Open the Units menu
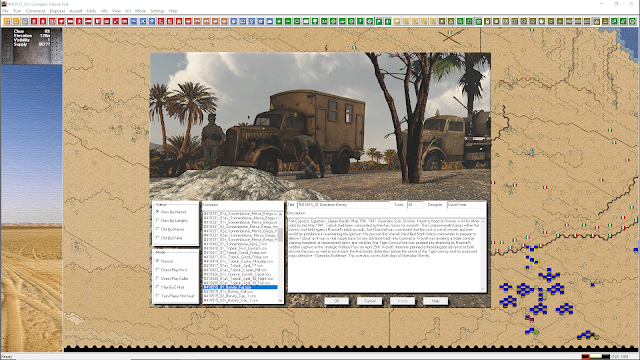The image size is (640, 360). [91, 11]
